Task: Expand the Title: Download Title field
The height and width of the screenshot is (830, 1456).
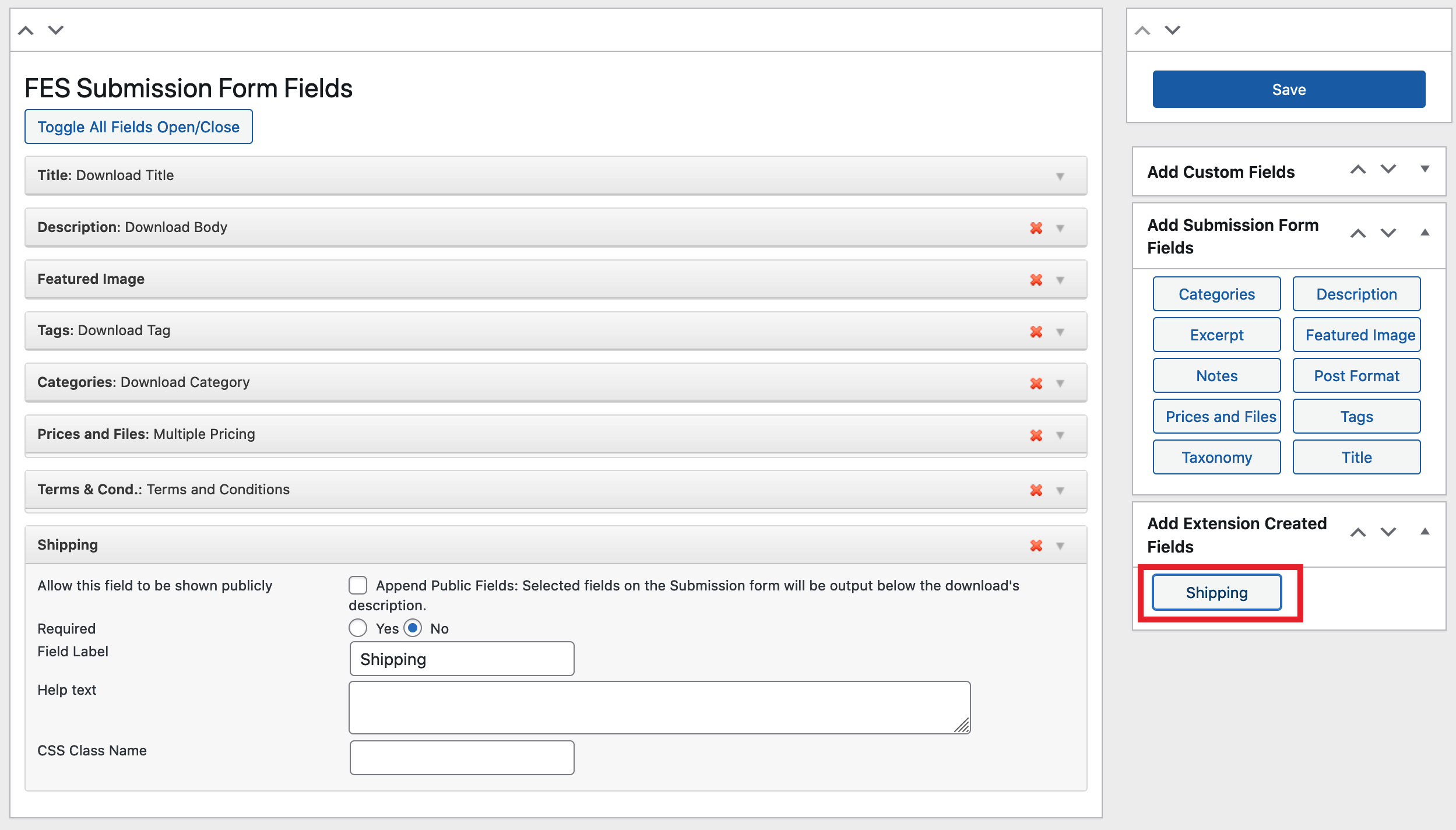Action: 1060,176
